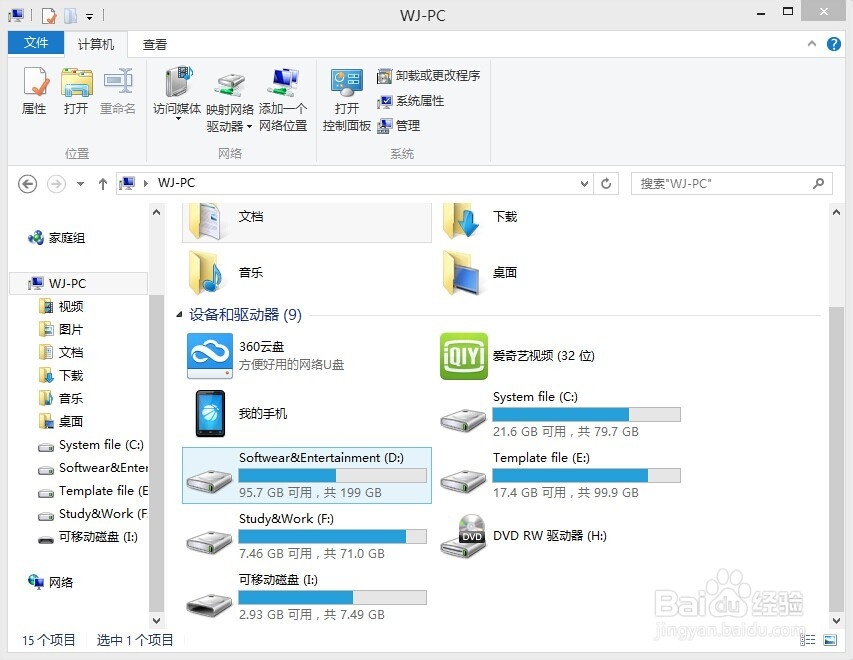
Task: Click the help question mark button
Action: point(834,43)
